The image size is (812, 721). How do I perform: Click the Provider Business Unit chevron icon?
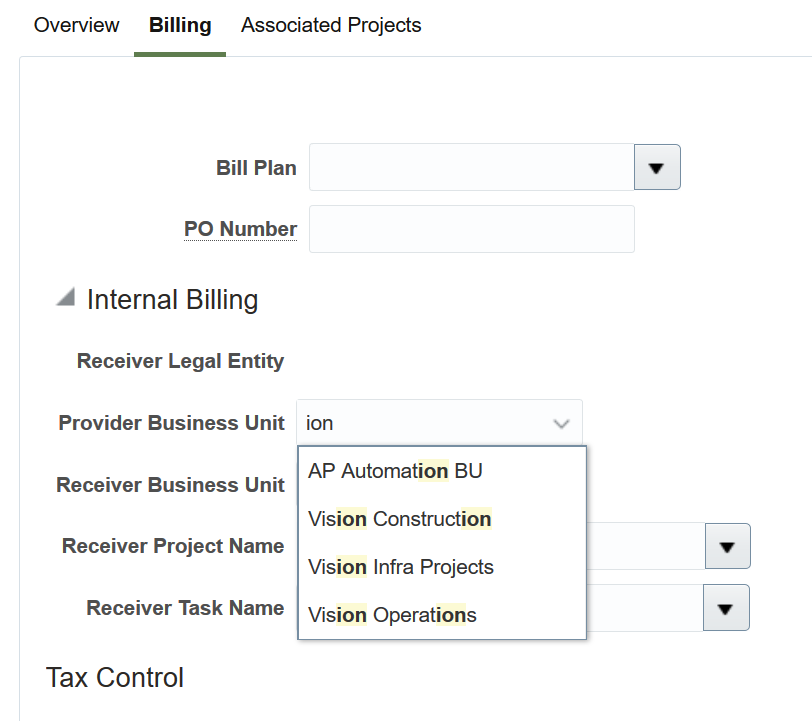[x=561, y=424]
